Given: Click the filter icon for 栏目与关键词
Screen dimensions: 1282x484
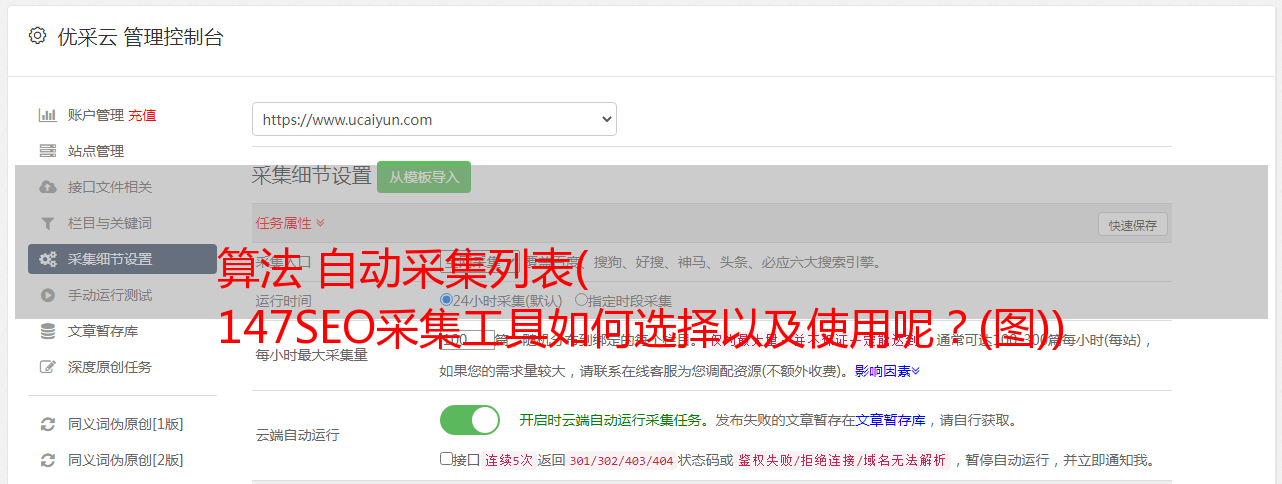Looking at the screenshot, I should tap(47, 223).
